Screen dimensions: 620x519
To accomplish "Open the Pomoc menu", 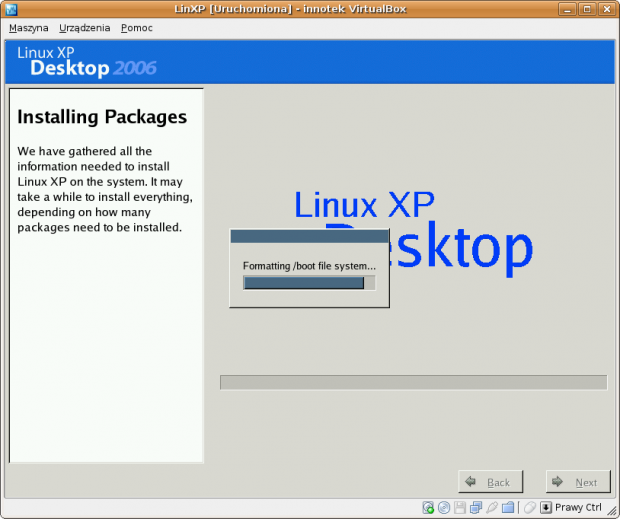I will 137,28.
